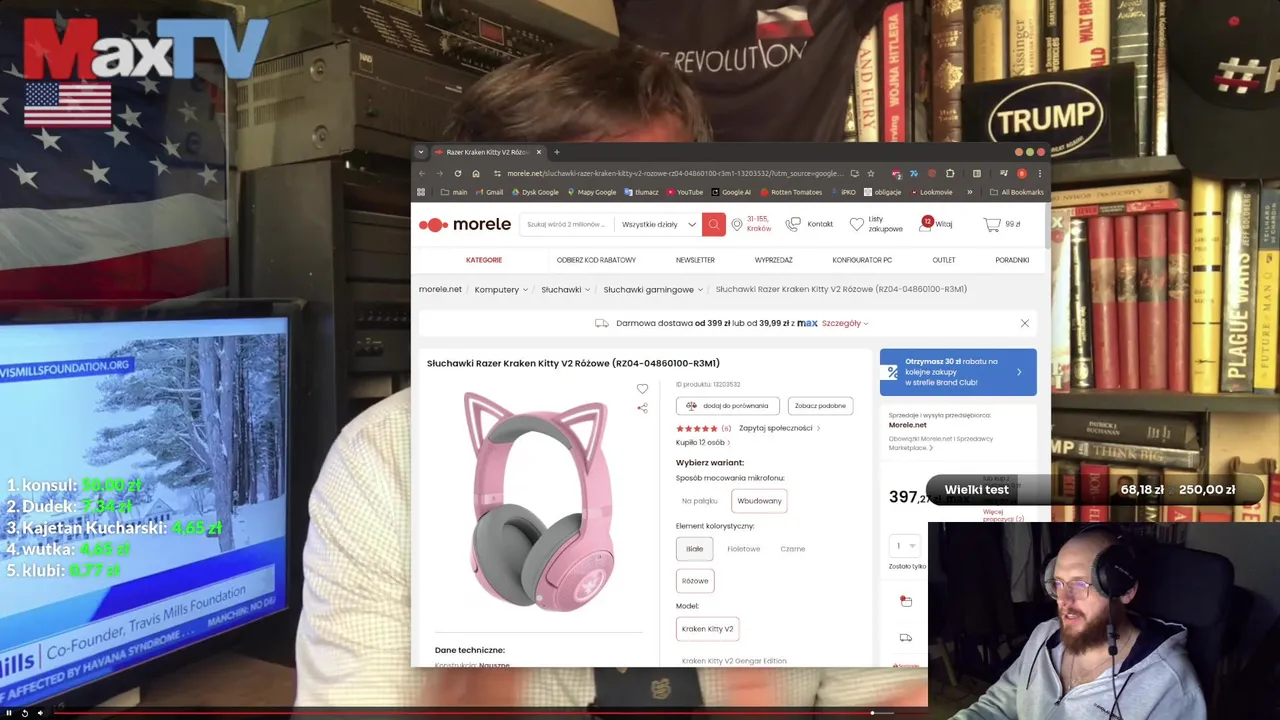Open the Gmail bookmark
Image resolution: width=1280 pixels, height=720 pixels.
489,192
